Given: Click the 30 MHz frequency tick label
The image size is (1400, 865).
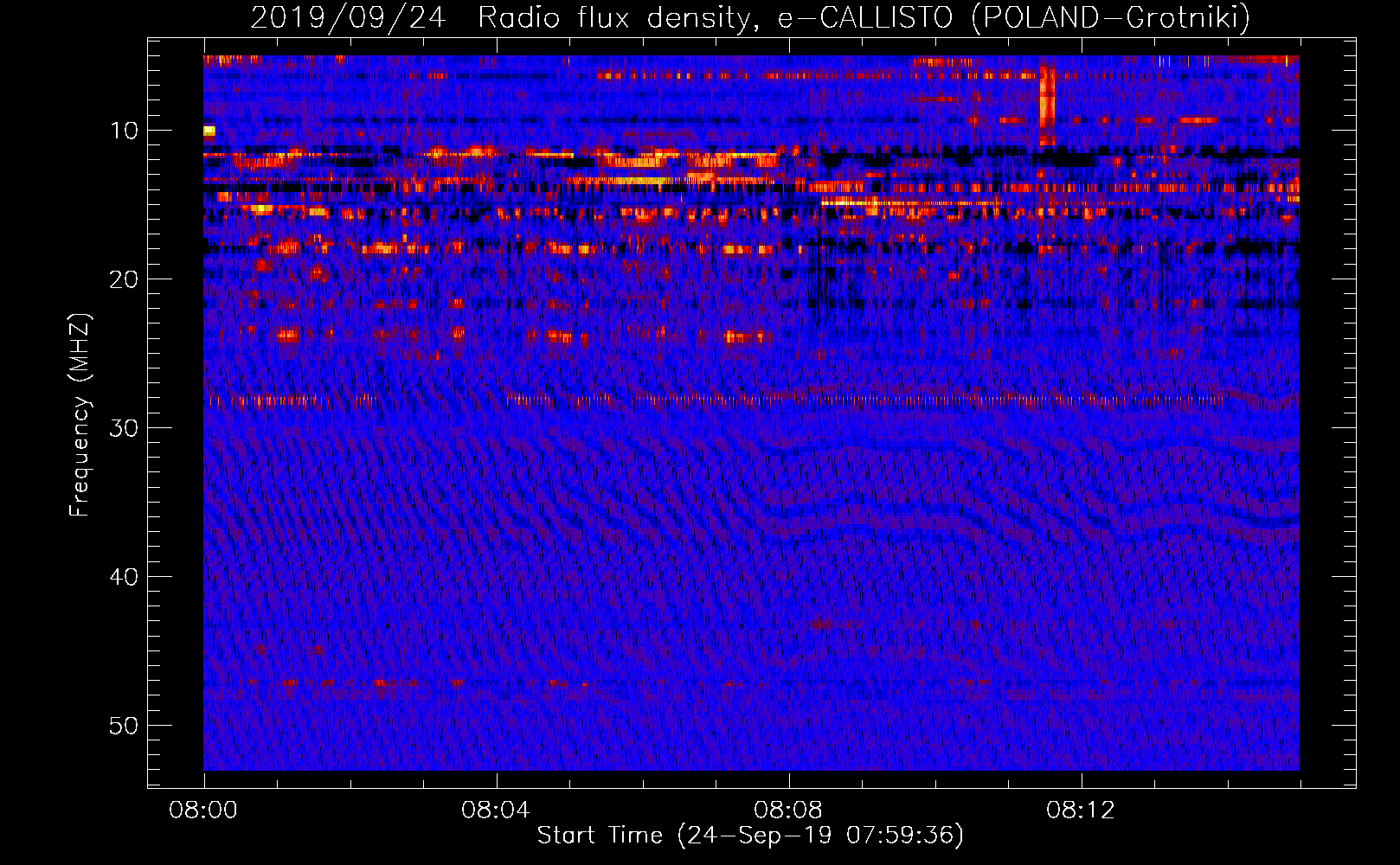Looking at the screenshot, I should (125, 428).
